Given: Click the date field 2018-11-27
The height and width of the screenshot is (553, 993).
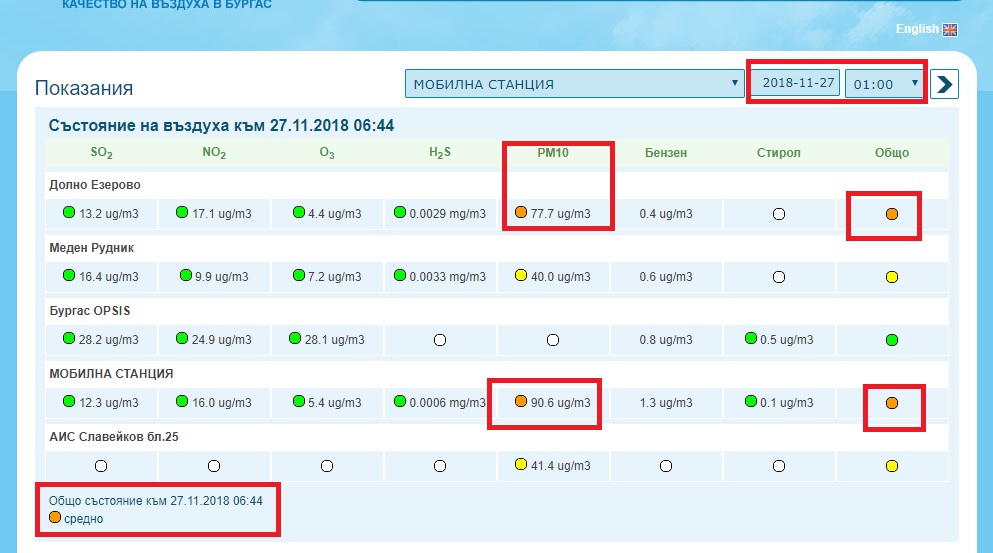Looking at the screenshot, I should pos(795,83).
